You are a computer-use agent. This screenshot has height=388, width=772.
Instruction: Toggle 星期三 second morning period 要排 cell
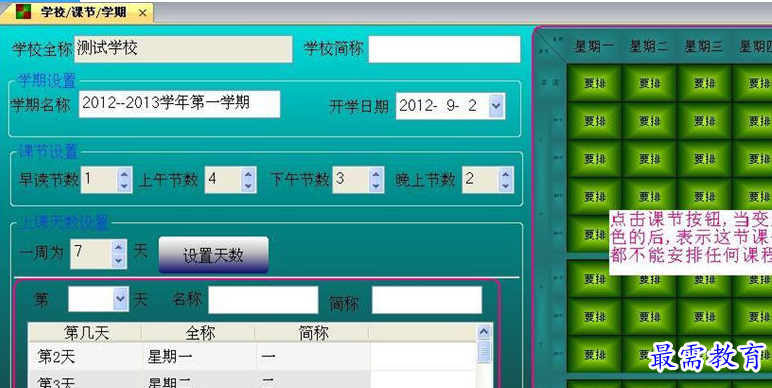tap(704, 159)
